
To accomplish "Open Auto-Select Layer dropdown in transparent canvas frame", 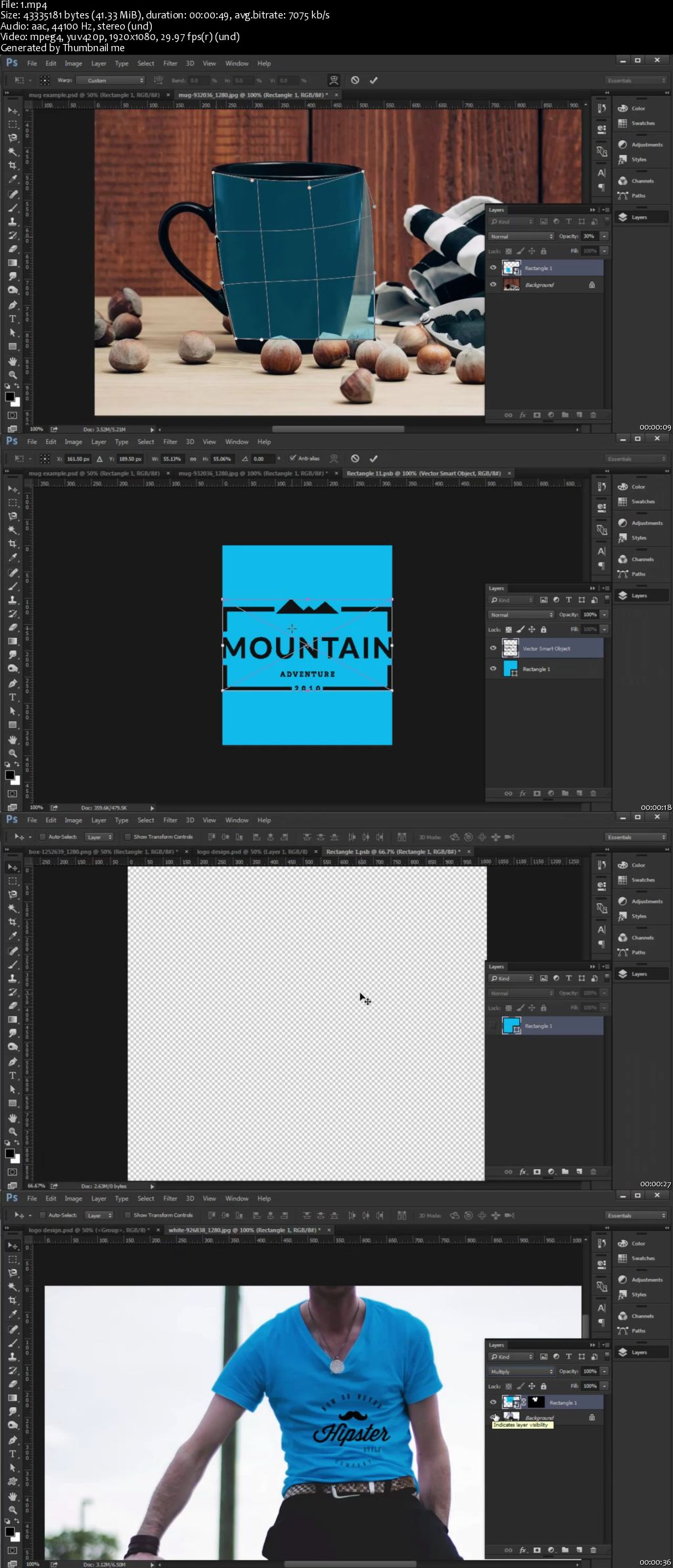I will [100, 837].
